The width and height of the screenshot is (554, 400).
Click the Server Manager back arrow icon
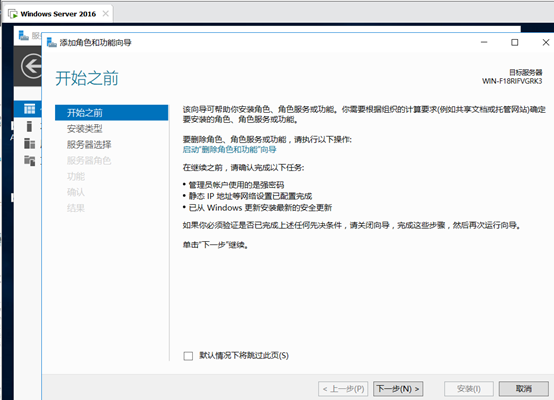[31, 66]
